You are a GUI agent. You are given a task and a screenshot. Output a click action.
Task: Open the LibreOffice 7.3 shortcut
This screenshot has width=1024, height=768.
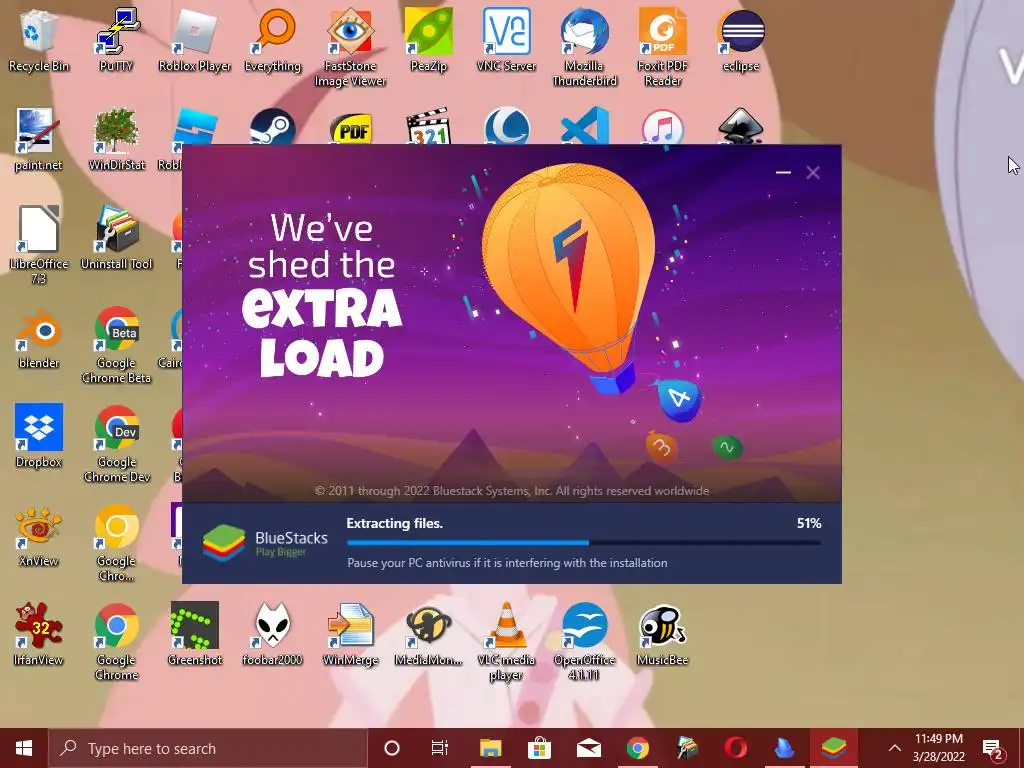39,245
